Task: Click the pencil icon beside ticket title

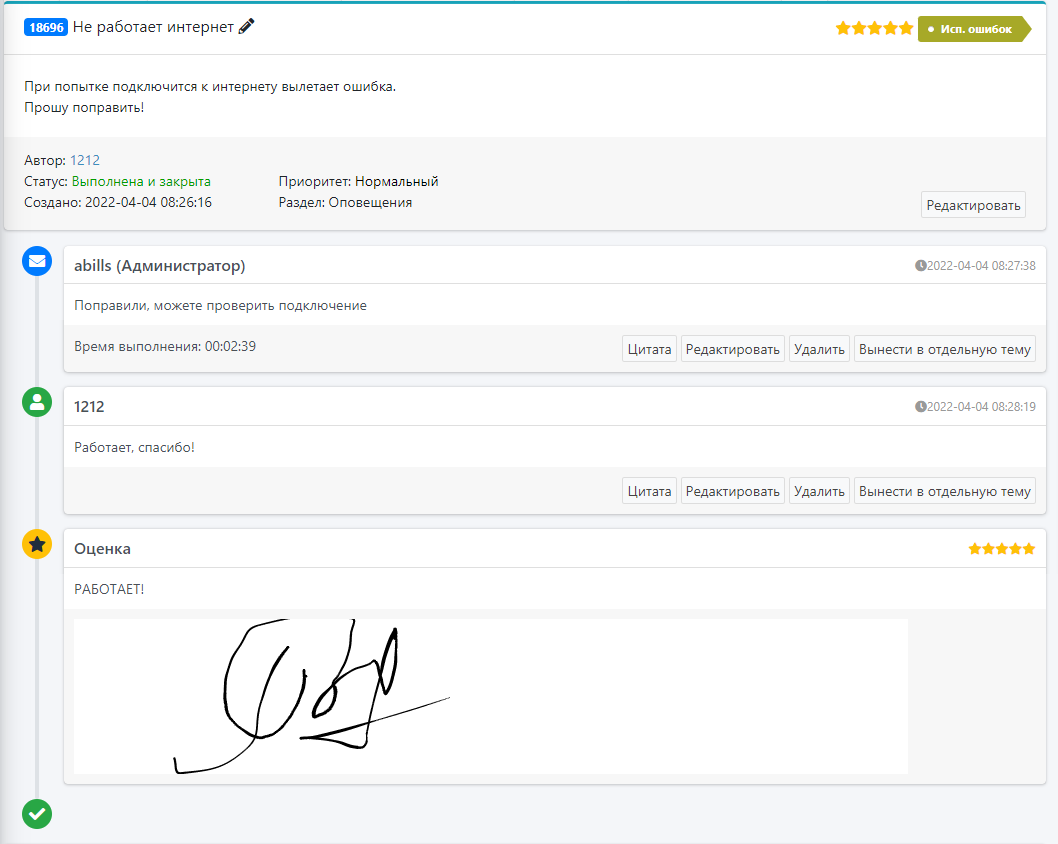Action: point(247,27)
